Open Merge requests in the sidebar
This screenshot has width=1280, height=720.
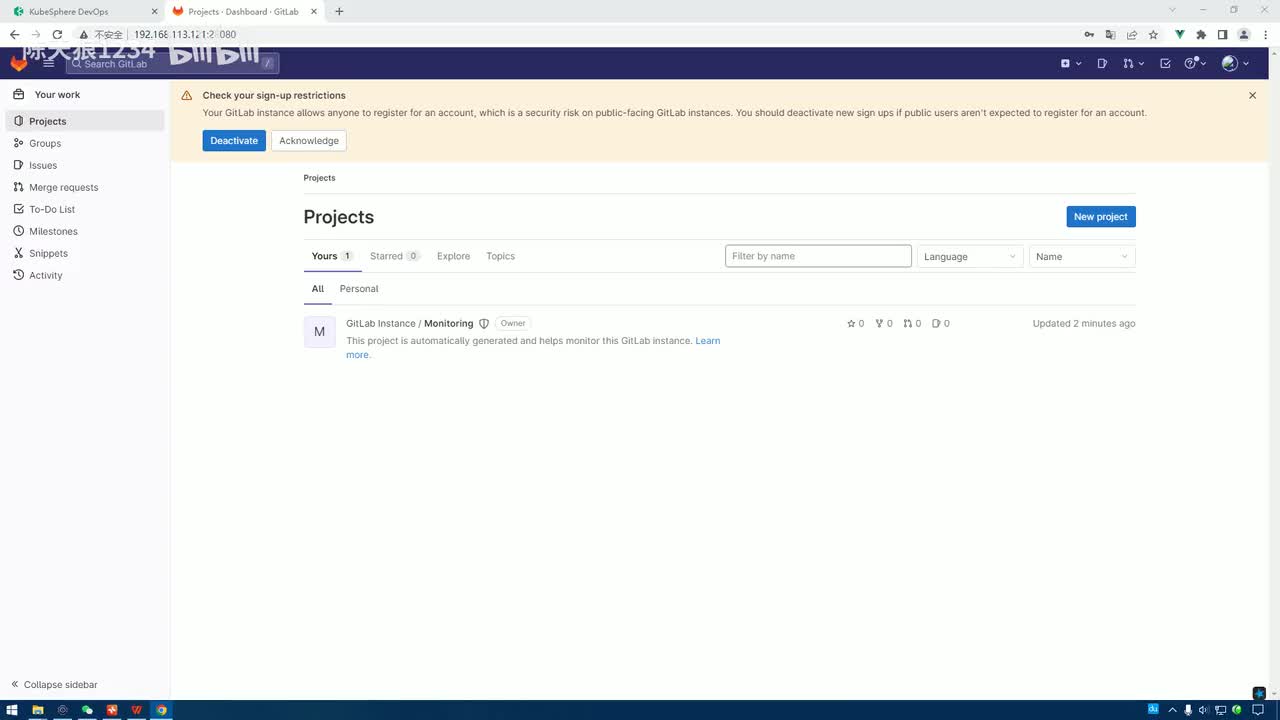click(85, 187)
